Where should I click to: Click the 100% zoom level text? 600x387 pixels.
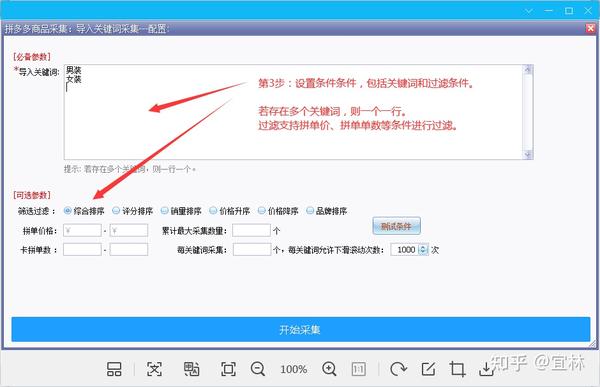[293, 369]
